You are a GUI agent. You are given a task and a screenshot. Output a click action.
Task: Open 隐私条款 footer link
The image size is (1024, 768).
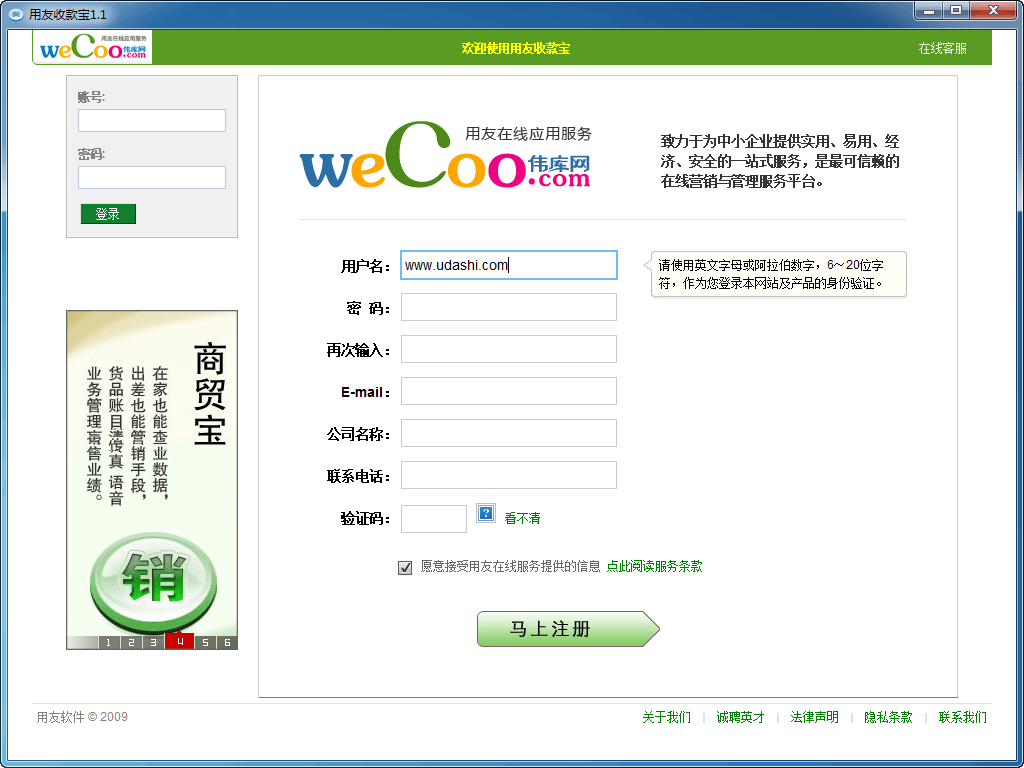click(888, 717)
